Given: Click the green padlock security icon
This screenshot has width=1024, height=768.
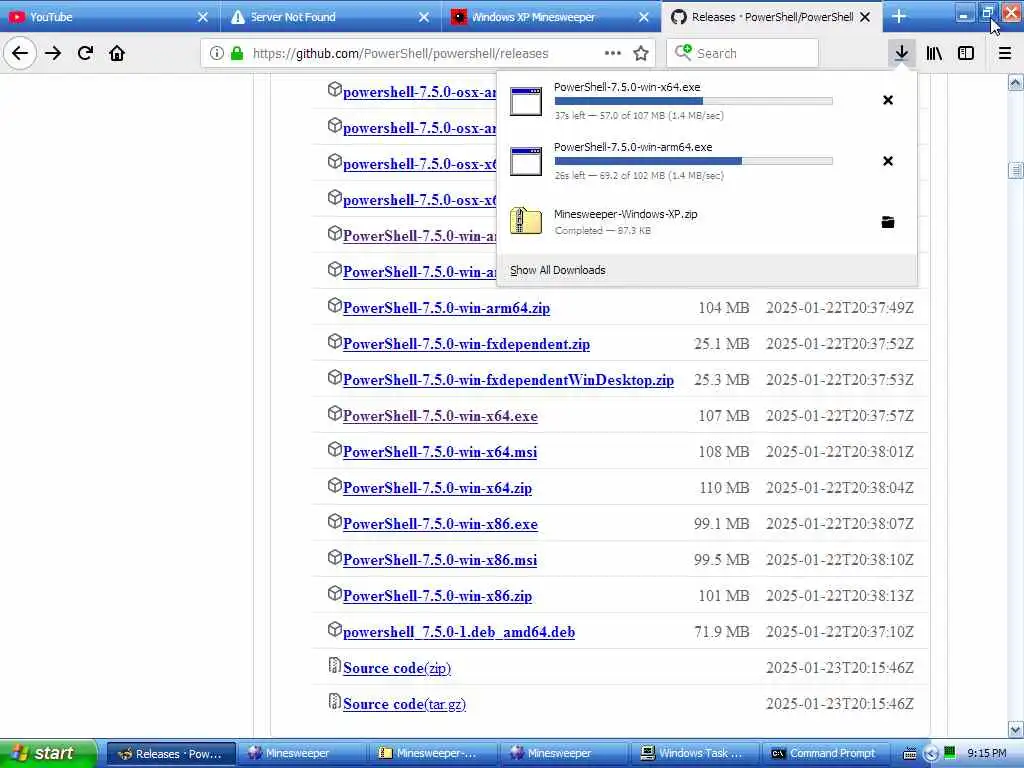Looking at the screenshot, I should [x=237, y=53].
